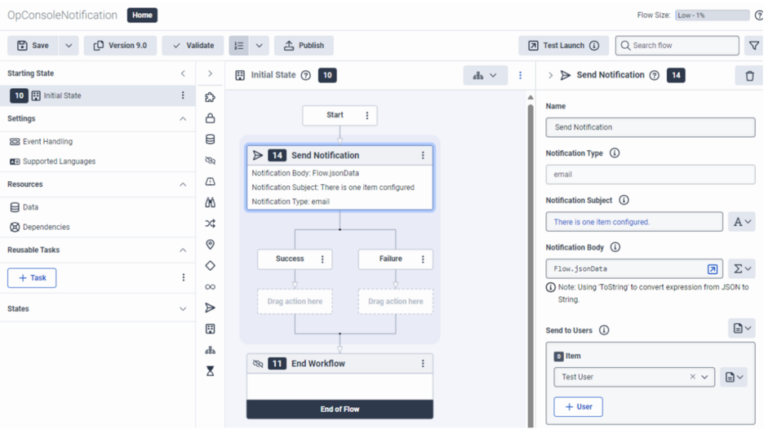Image resolution: width=768 pixels, height=434 pixels.
Task: Click the Validate button
Action: [x=192, y=45]
